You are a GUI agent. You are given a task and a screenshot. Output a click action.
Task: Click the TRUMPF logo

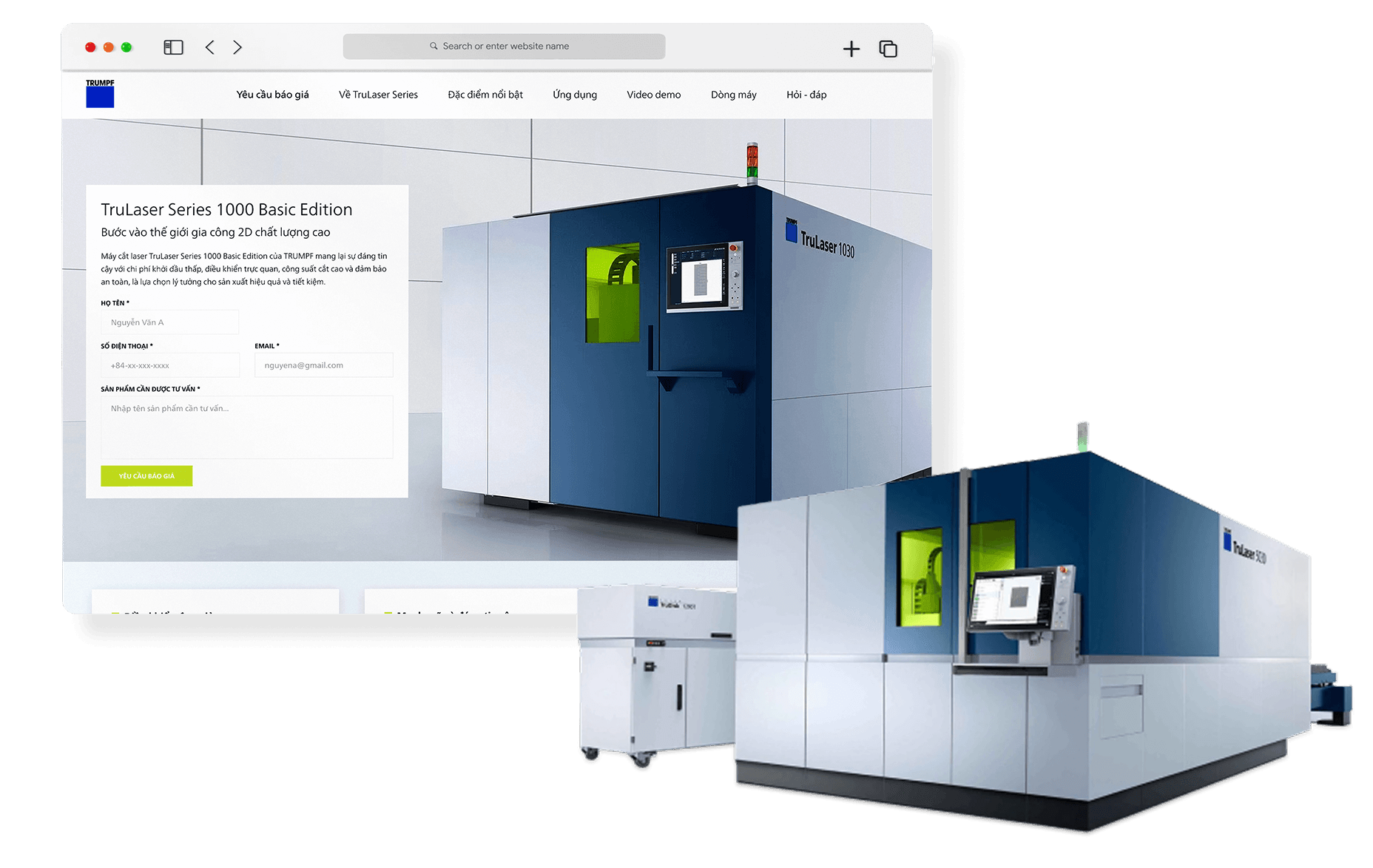tap(100, 94)
